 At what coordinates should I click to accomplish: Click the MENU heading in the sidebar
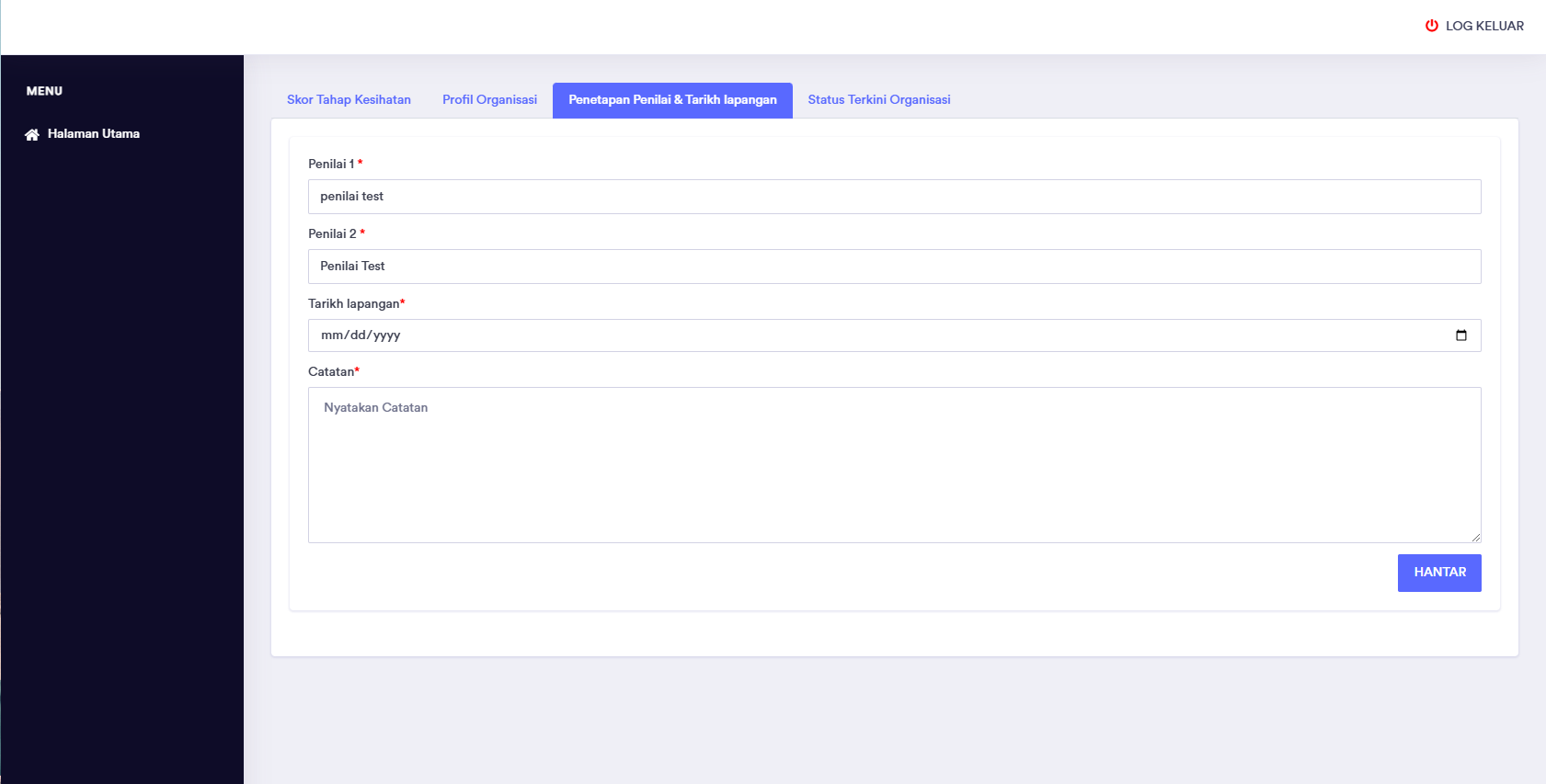point(44,91)
